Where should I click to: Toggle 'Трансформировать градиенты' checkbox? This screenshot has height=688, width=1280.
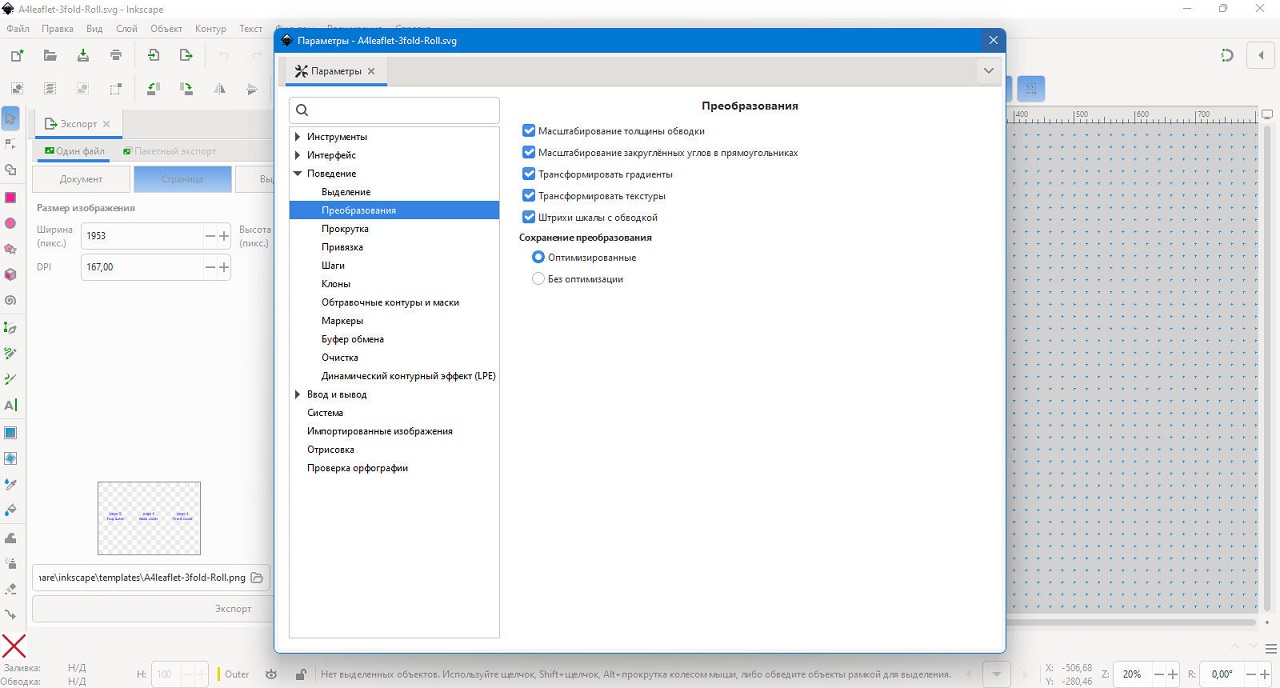(529, 174)
